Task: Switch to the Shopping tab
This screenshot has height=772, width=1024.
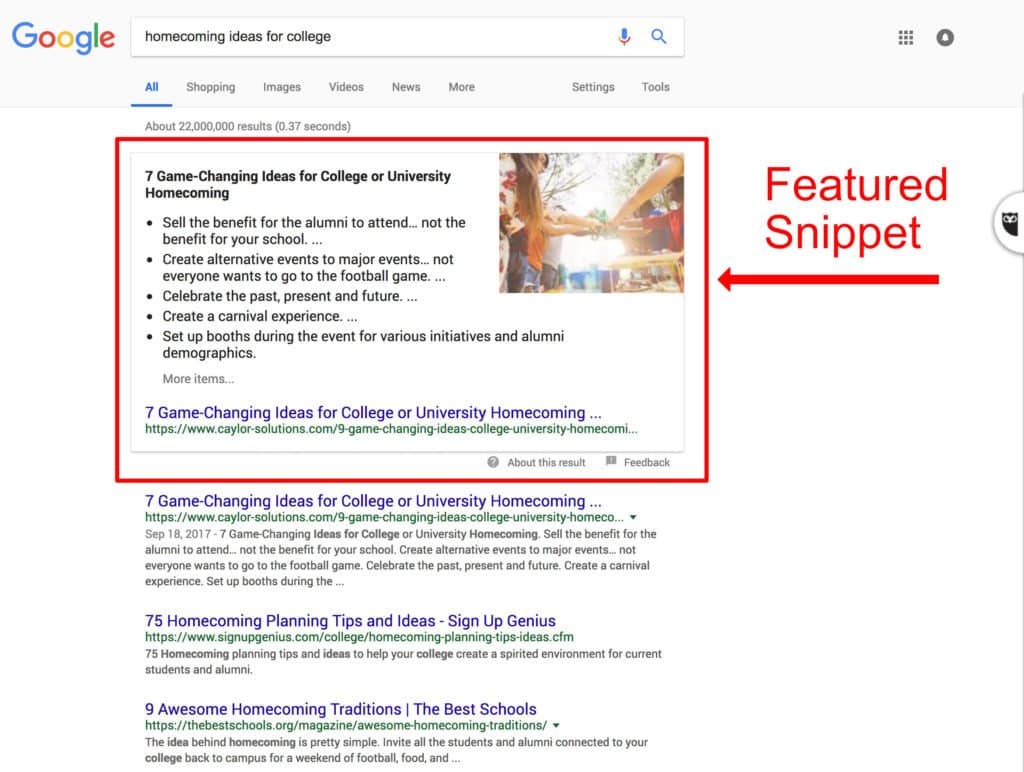Action: [x=210, y=87]
